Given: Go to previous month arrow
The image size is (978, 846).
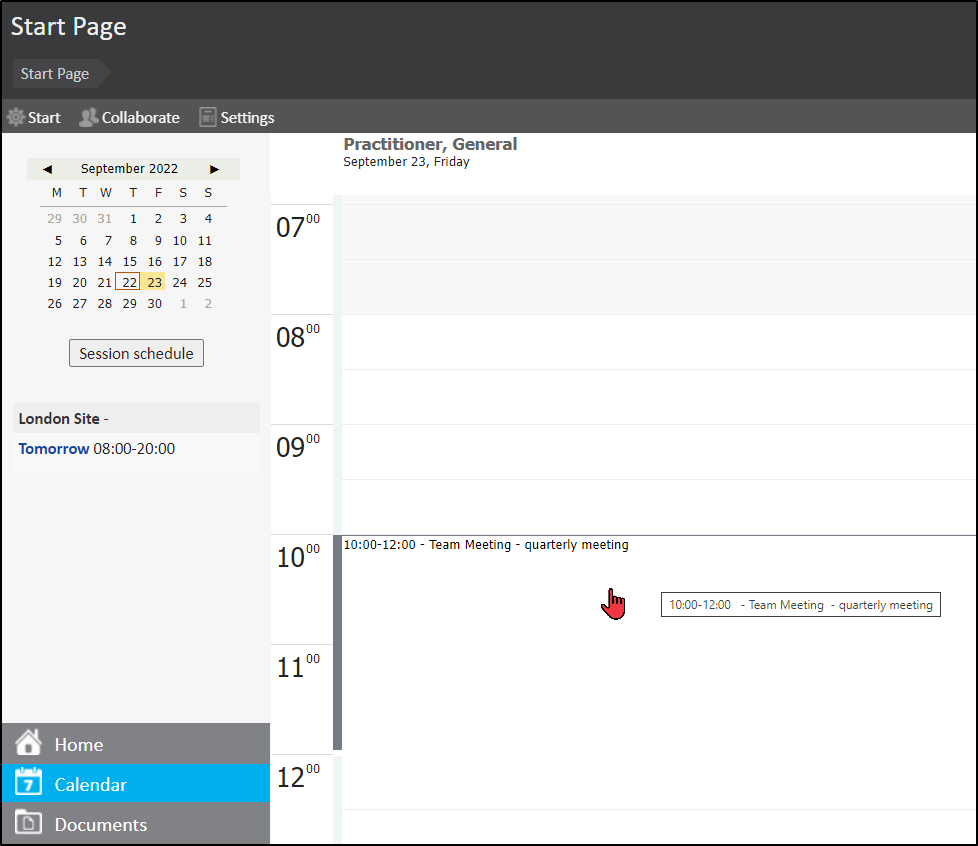Looking at the screenshot, I should (x=47, y=169).
